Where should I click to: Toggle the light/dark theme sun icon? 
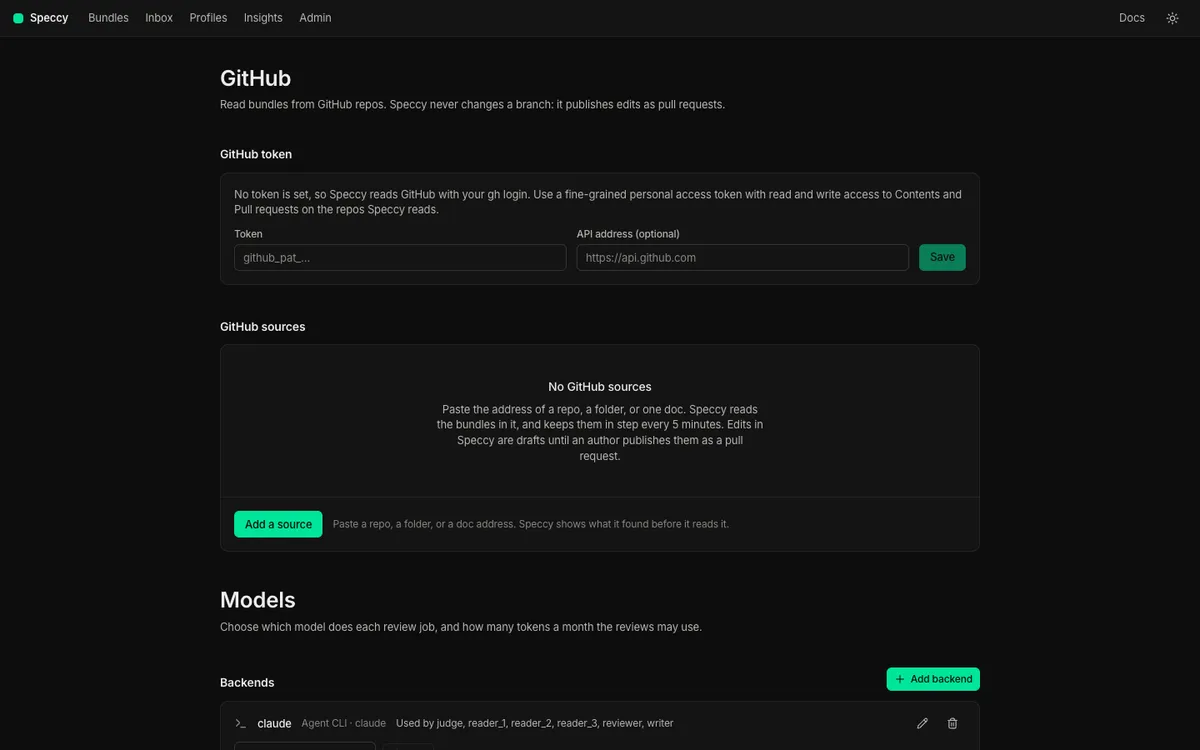[x=1172, y=18]
